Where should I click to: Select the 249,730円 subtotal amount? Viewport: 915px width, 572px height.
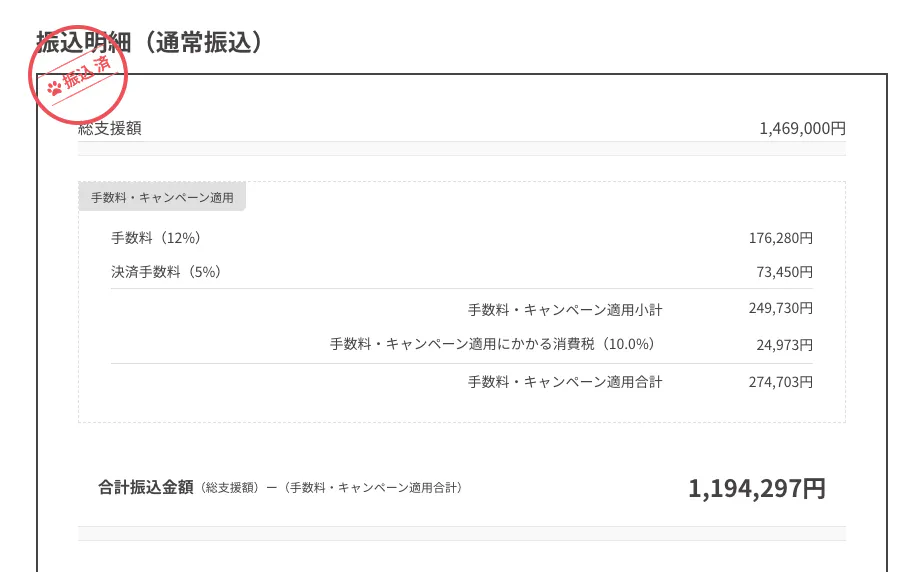[x=780, y=308]
